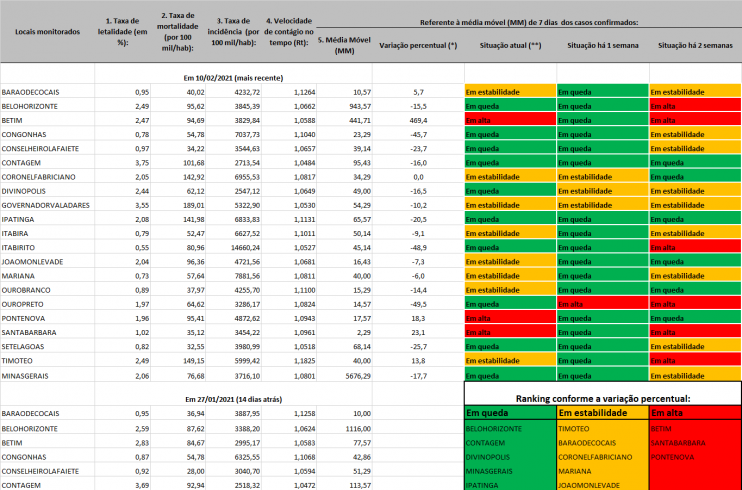This screenshot has width=742, height=490.
Task: Click CONTAGEM in the Em queda ranking
Action: 485,443
